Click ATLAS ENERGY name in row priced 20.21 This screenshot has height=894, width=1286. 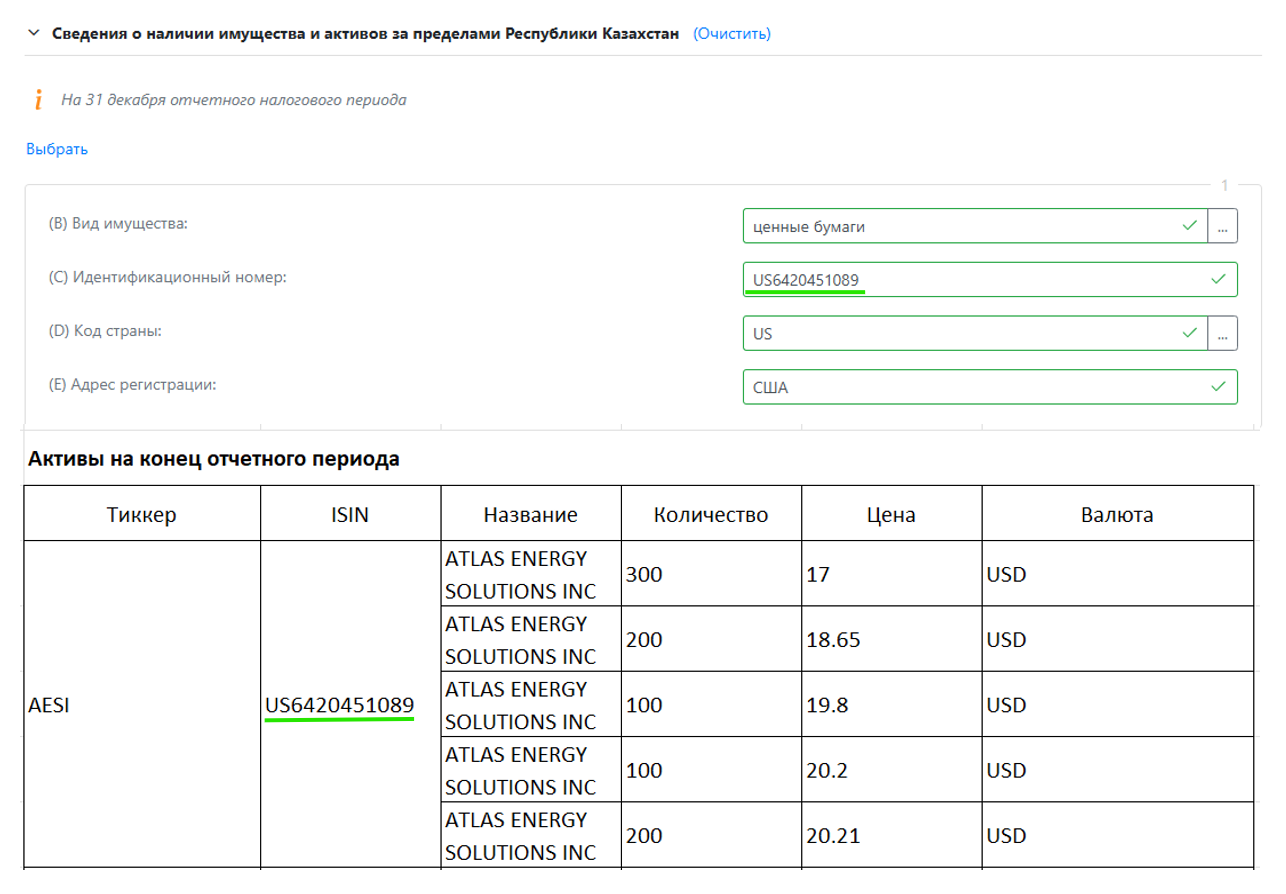click(531, 834)
